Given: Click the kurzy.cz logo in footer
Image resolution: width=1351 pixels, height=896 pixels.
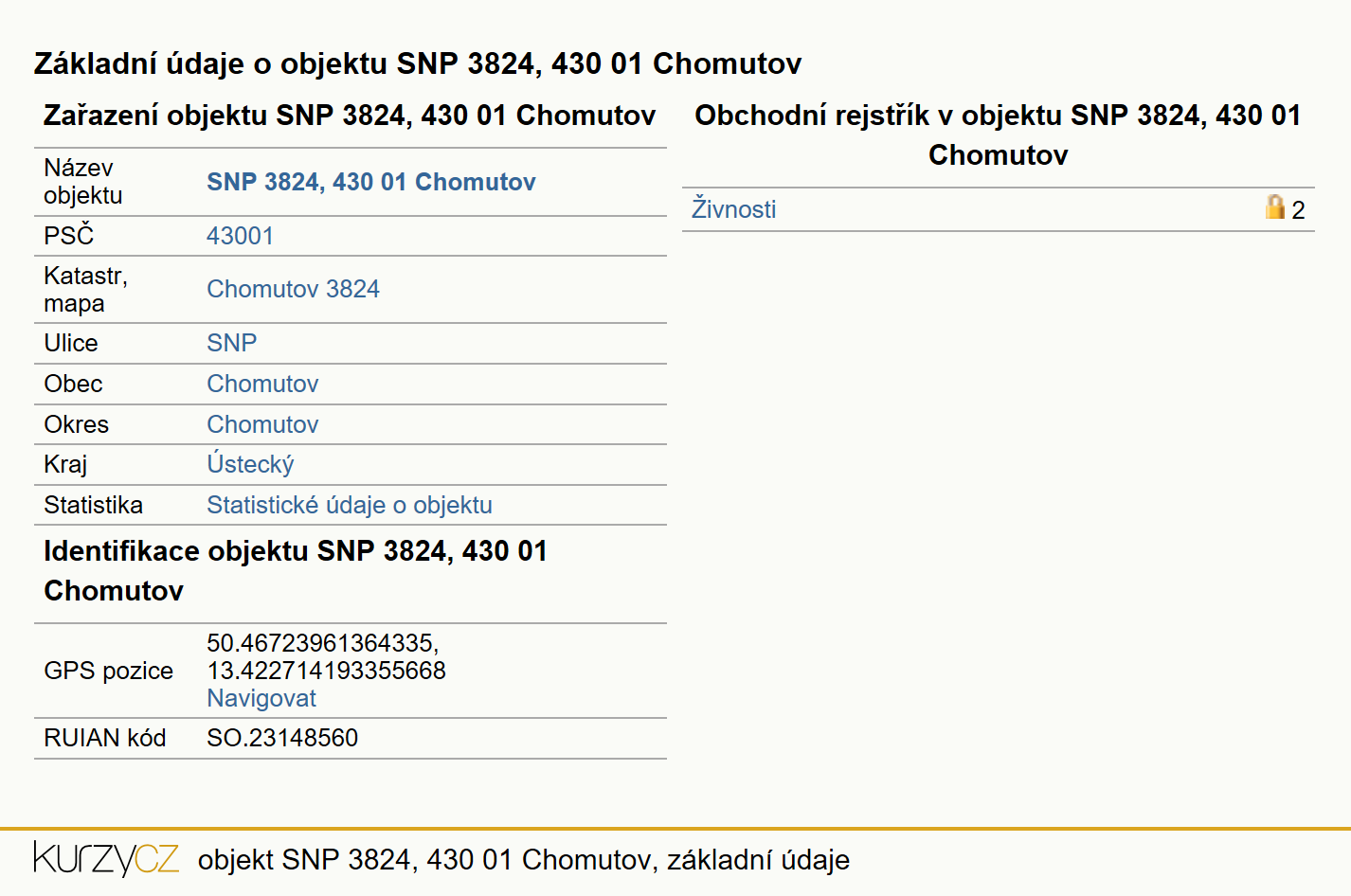Looking at the screenshot, I should [106, 858].
